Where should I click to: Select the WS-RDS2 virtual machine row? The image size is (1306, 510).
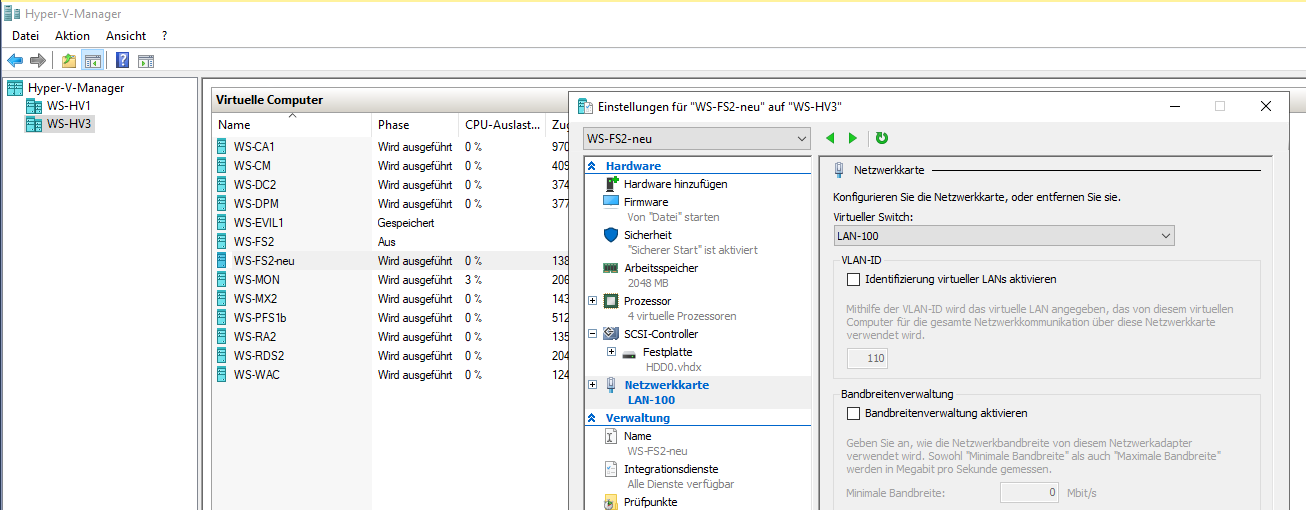390,355
